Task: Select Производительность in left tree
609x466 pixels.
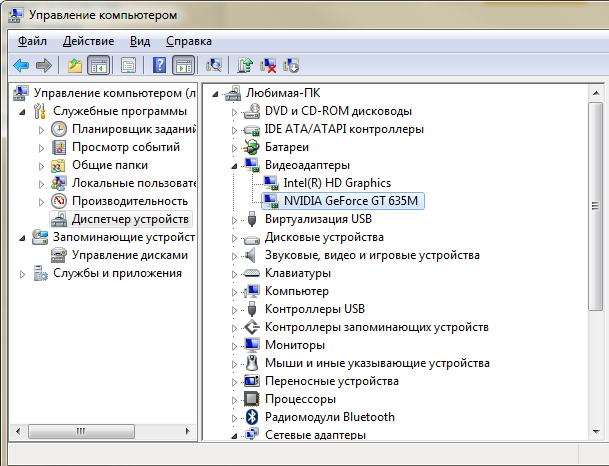Action: 130,201
